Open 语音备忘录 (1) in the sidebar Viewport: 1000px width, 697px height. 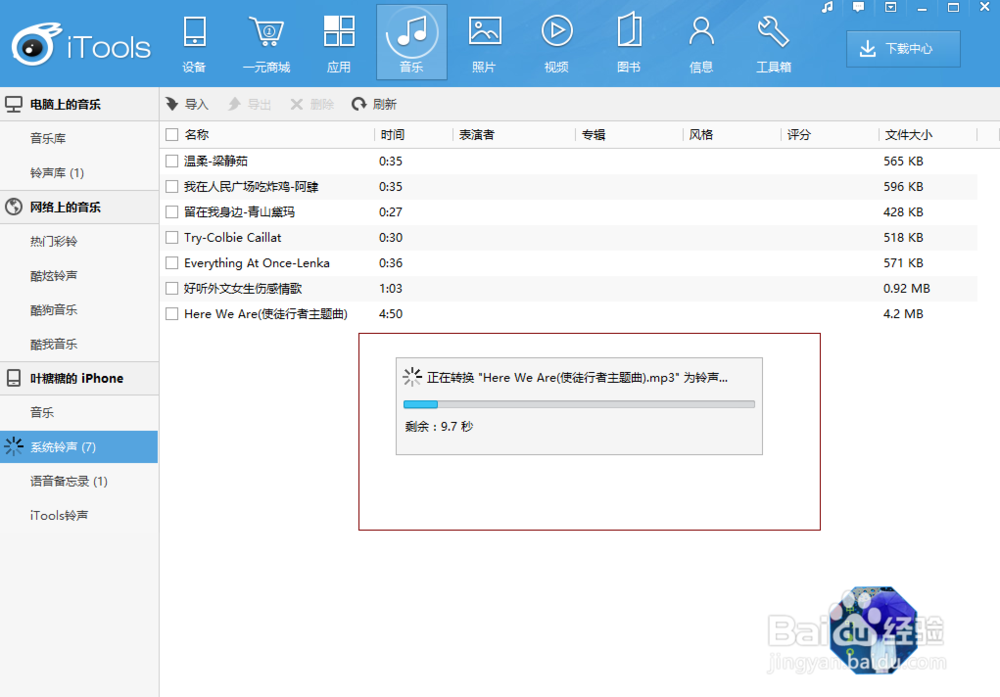[69, 481]
